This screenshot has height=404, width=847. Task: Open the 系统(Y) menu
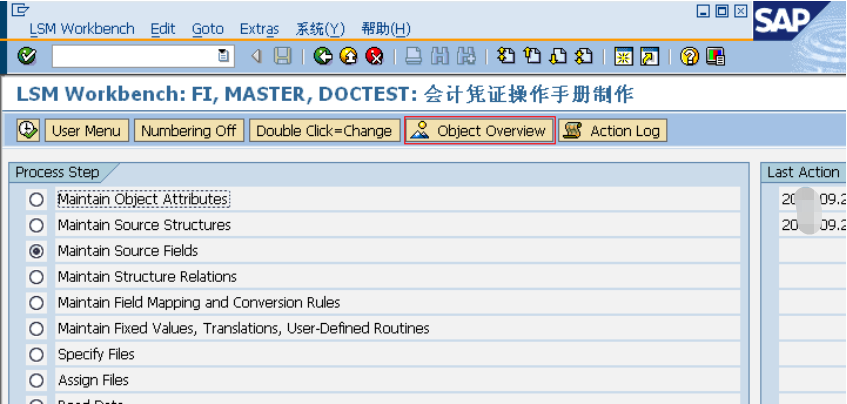pos(320,29)
